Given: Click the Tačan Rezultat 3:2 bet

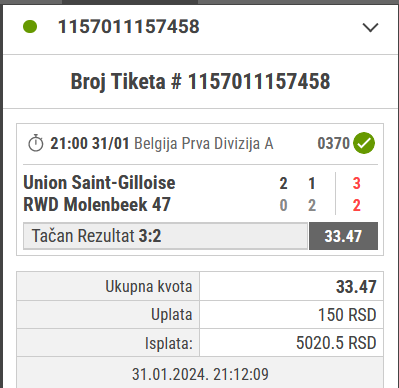Looking at the screenshot, I should click(x=165, y=236).
